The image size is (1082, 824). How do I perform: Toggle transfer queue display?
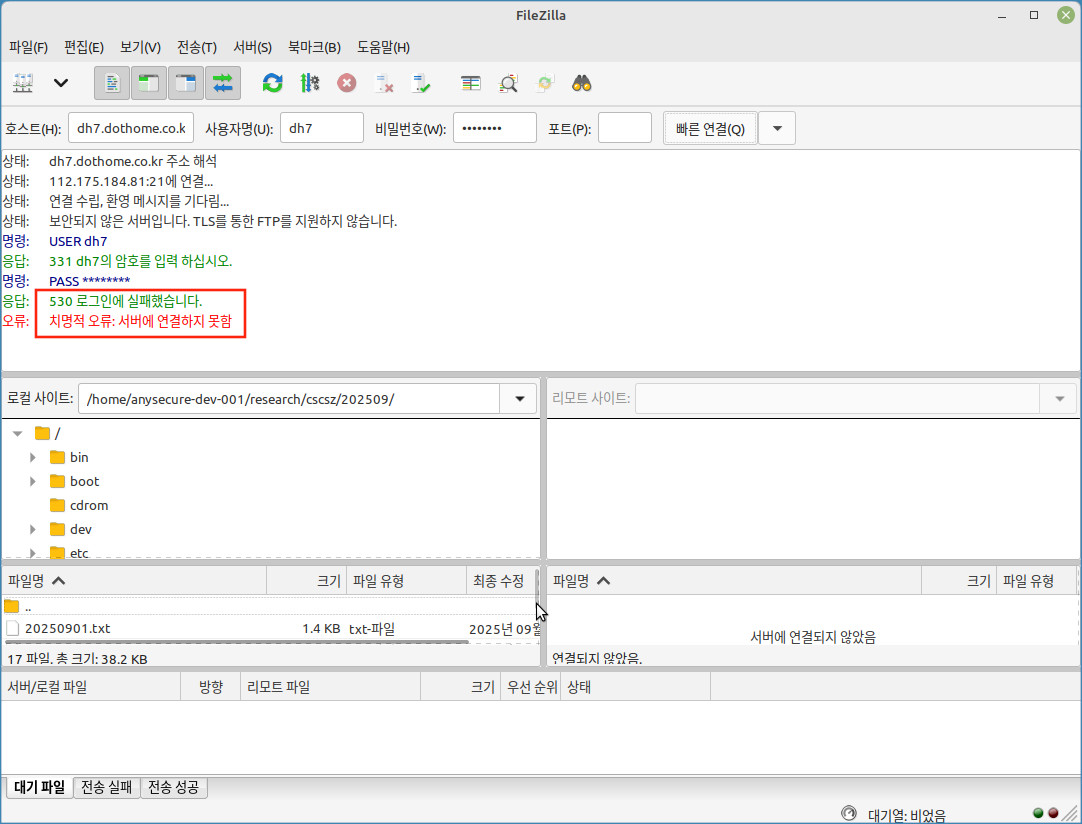point(223,83)
